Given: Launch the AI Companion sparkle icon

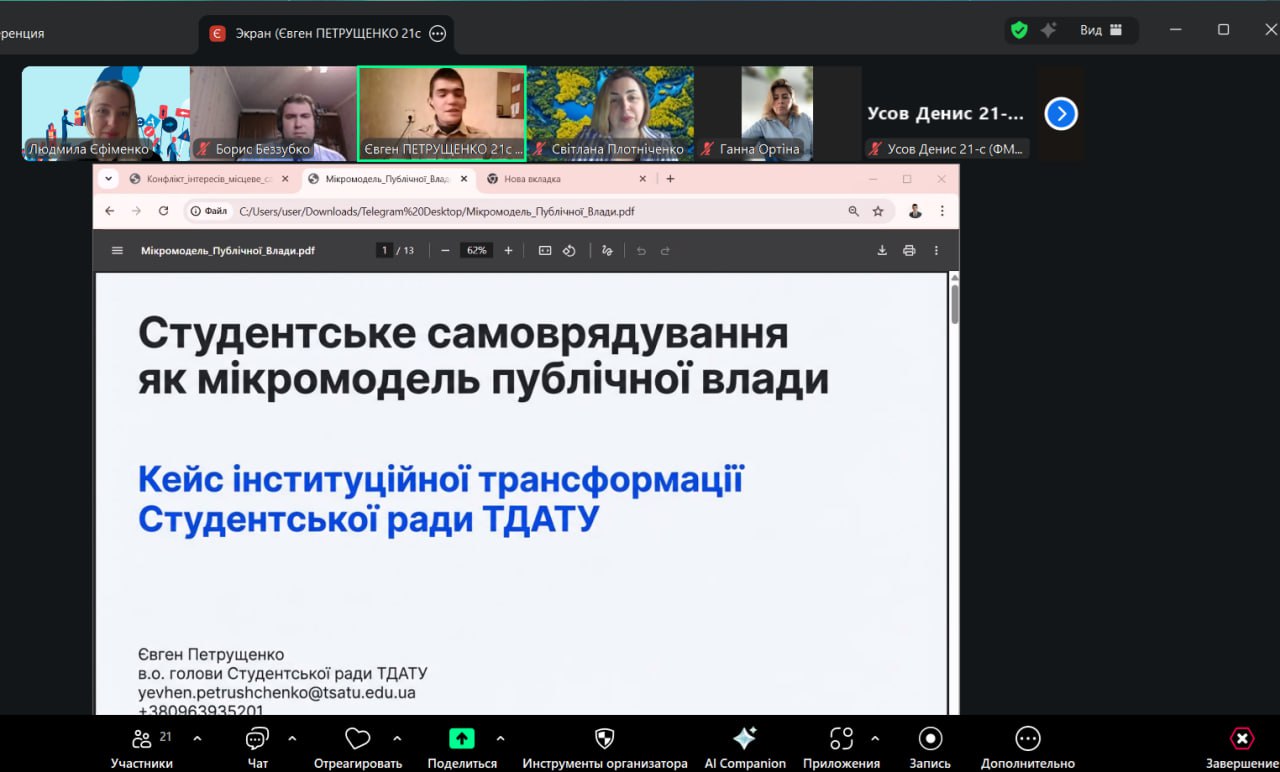Looking at the screenshot, I should 745,739.
